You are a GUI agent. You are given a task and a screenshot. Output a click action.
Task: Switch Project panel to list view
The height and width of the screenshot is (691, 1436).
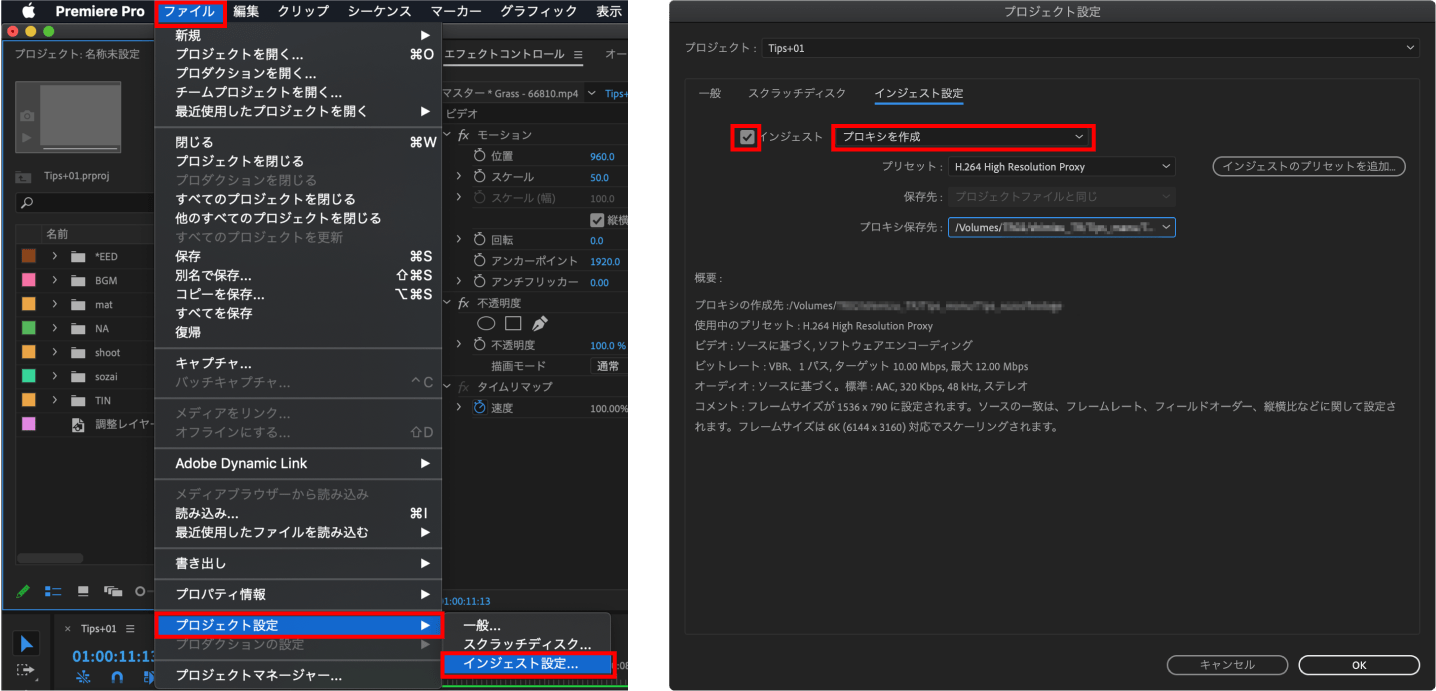(52, 590)
